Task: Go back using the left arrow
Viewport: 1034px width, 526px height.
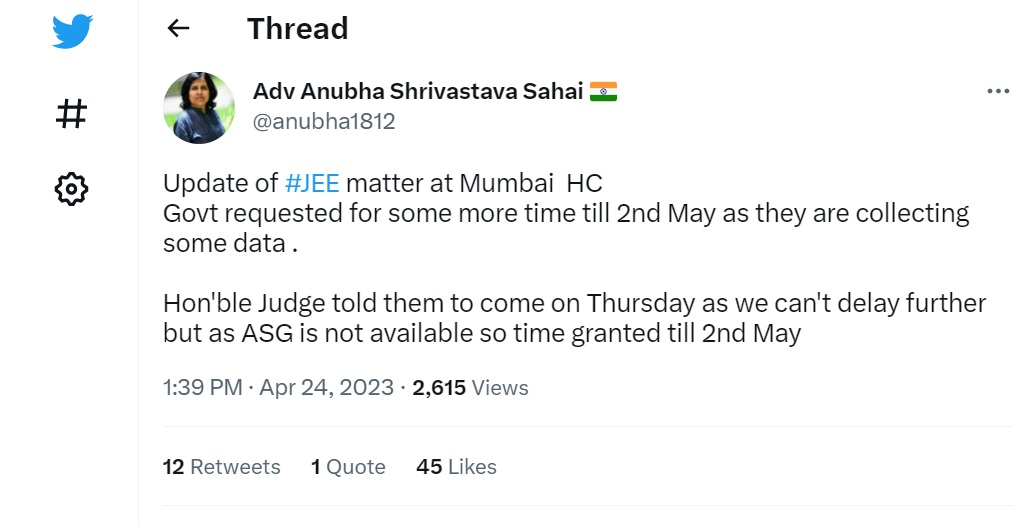Action: pyautogui.click(x=178, y=29)
